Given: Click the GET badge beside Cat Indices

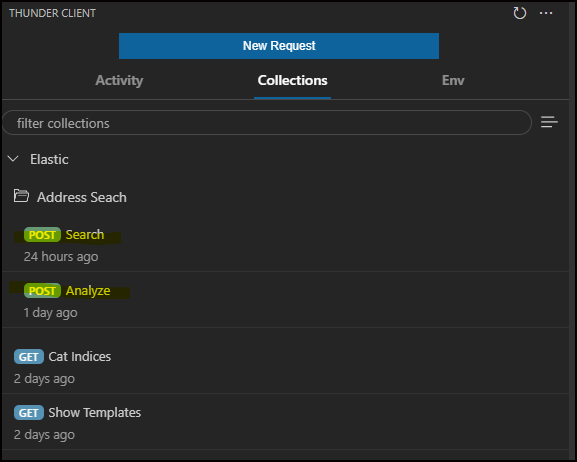Looking at the screenshot, I should pyautogui.click(x=29, y=357).
